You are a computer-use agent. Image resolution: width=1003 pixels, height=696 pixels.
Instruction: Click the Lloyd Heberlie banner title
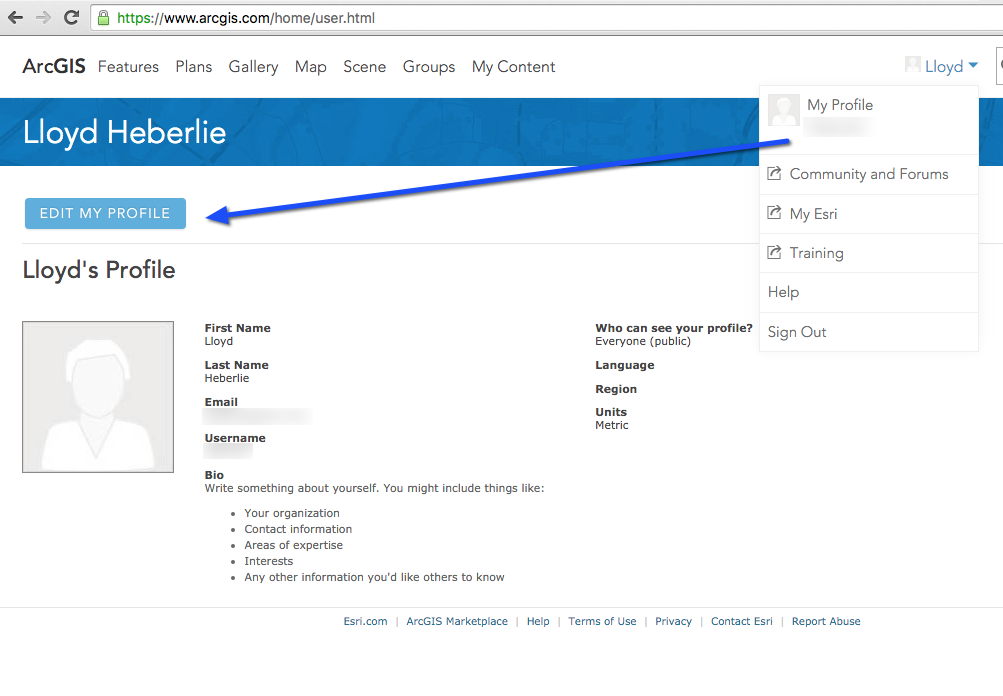(x=125, y=133)
